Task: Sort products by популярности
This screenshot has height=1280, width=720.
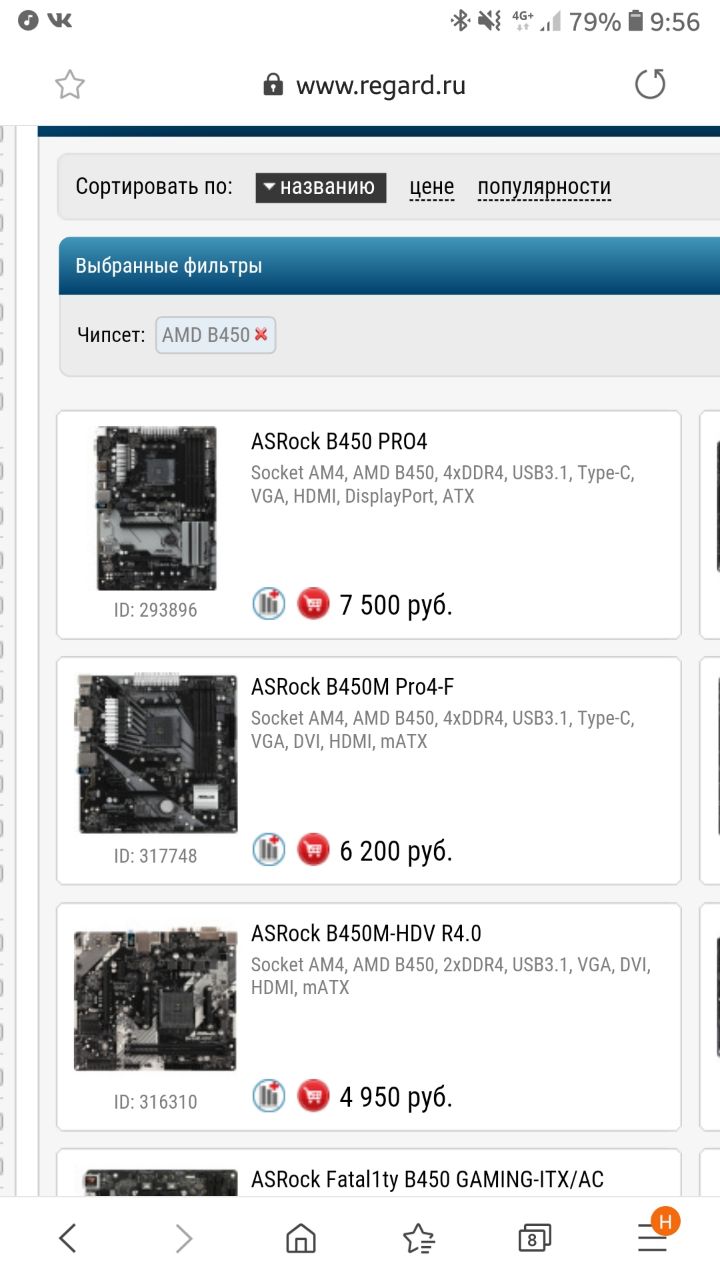Action: (x=544, y=187)
